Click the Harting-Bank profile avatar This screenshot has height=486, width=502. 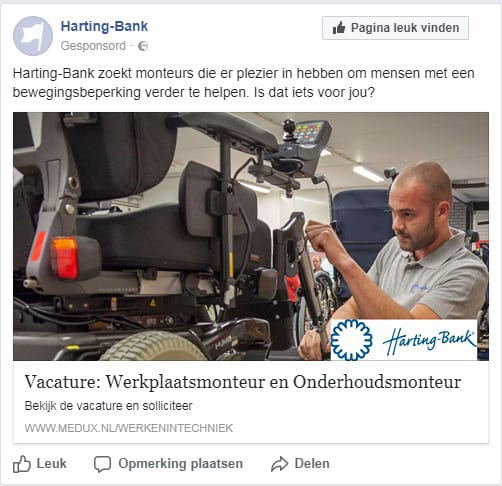[33, 36]
